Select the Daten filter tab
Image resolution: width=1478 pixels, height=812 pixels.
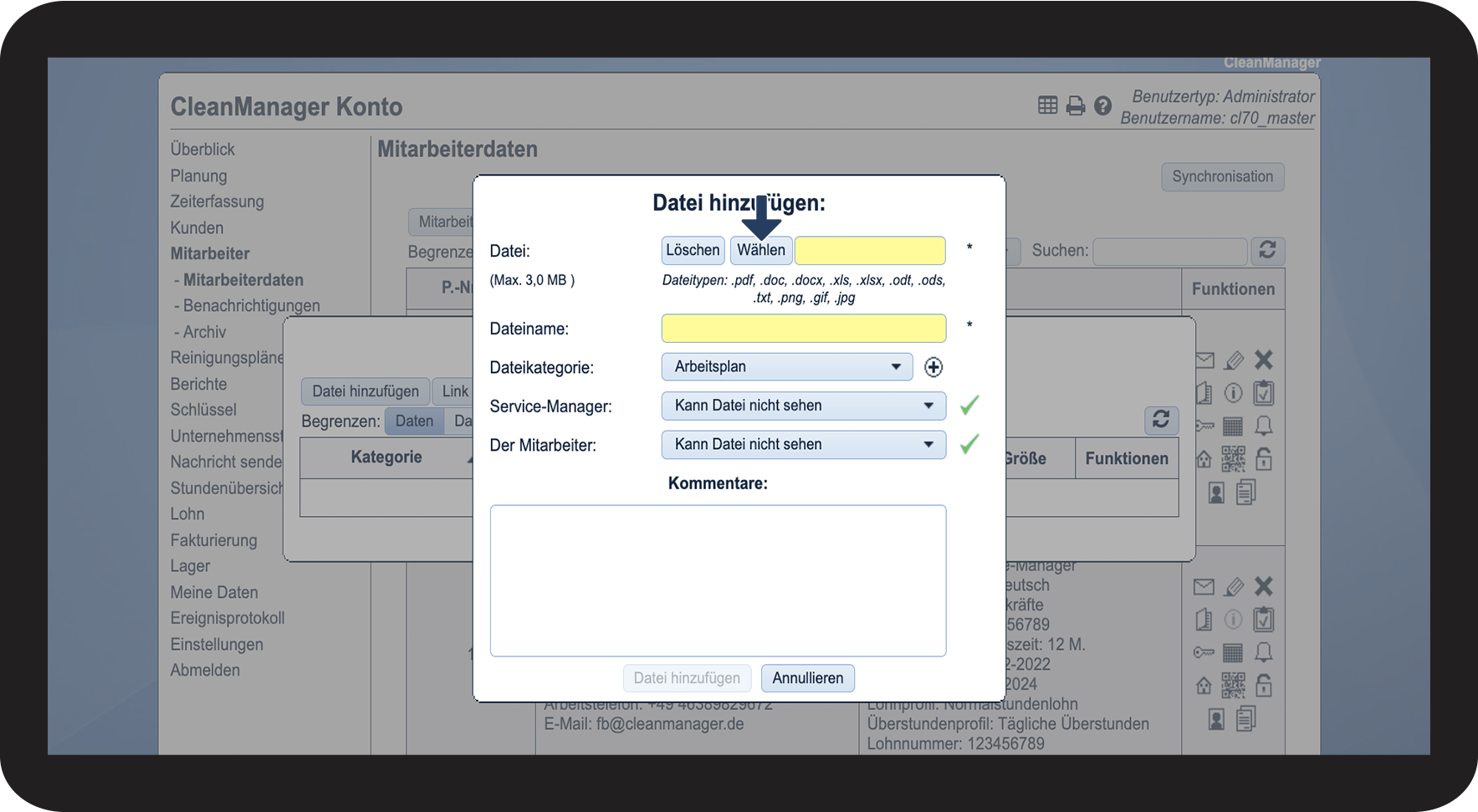(x=414, y=421)
